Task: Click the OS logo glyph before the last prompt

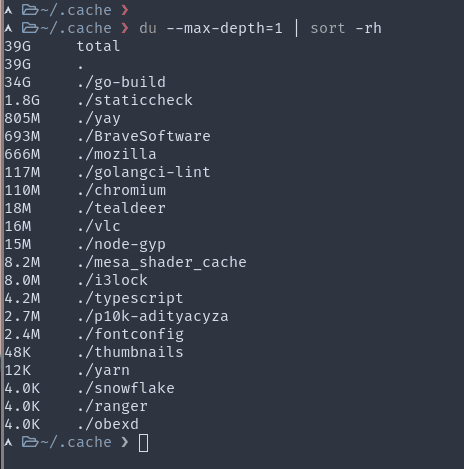Action: coord(8,443)
